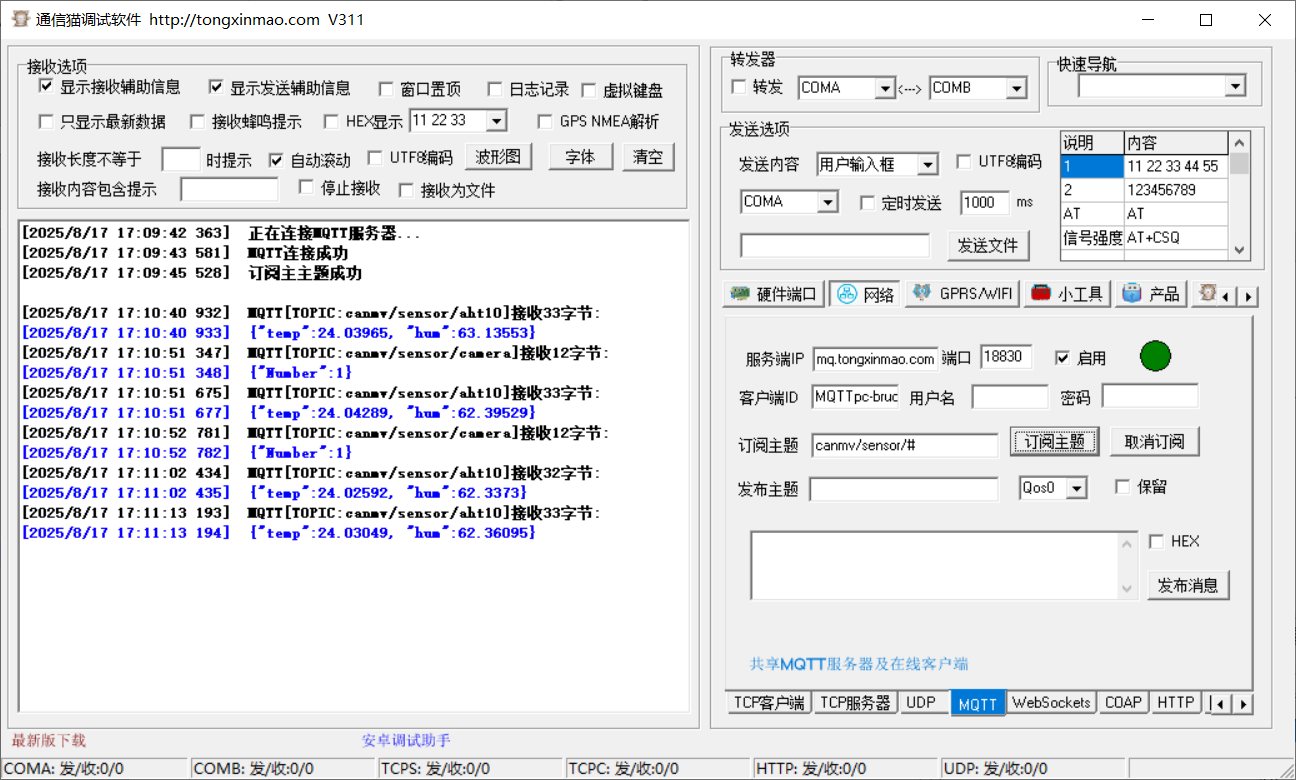Click the 订阅主题 subscribe button
The image size is (1296, 780).
pos(1055,442)
